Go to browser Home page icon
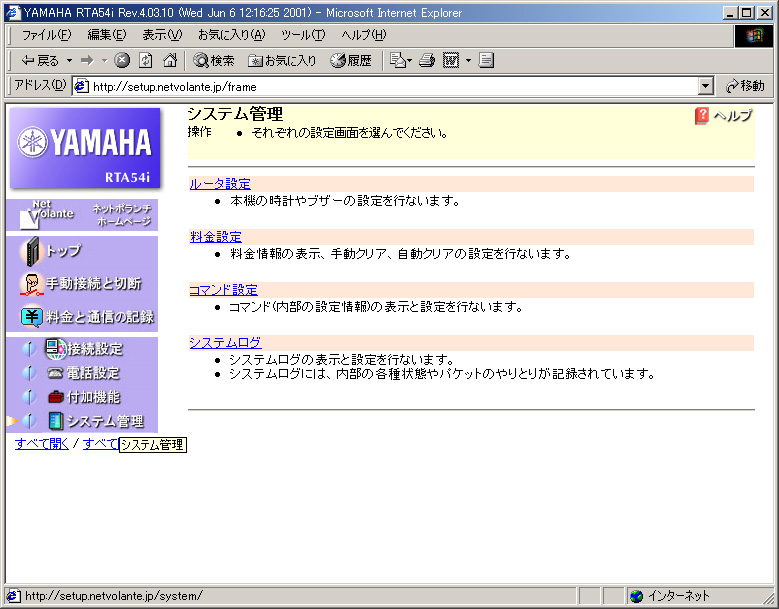Screen dimensions: 779x609 pyautogui.click(x=170, y=60)
